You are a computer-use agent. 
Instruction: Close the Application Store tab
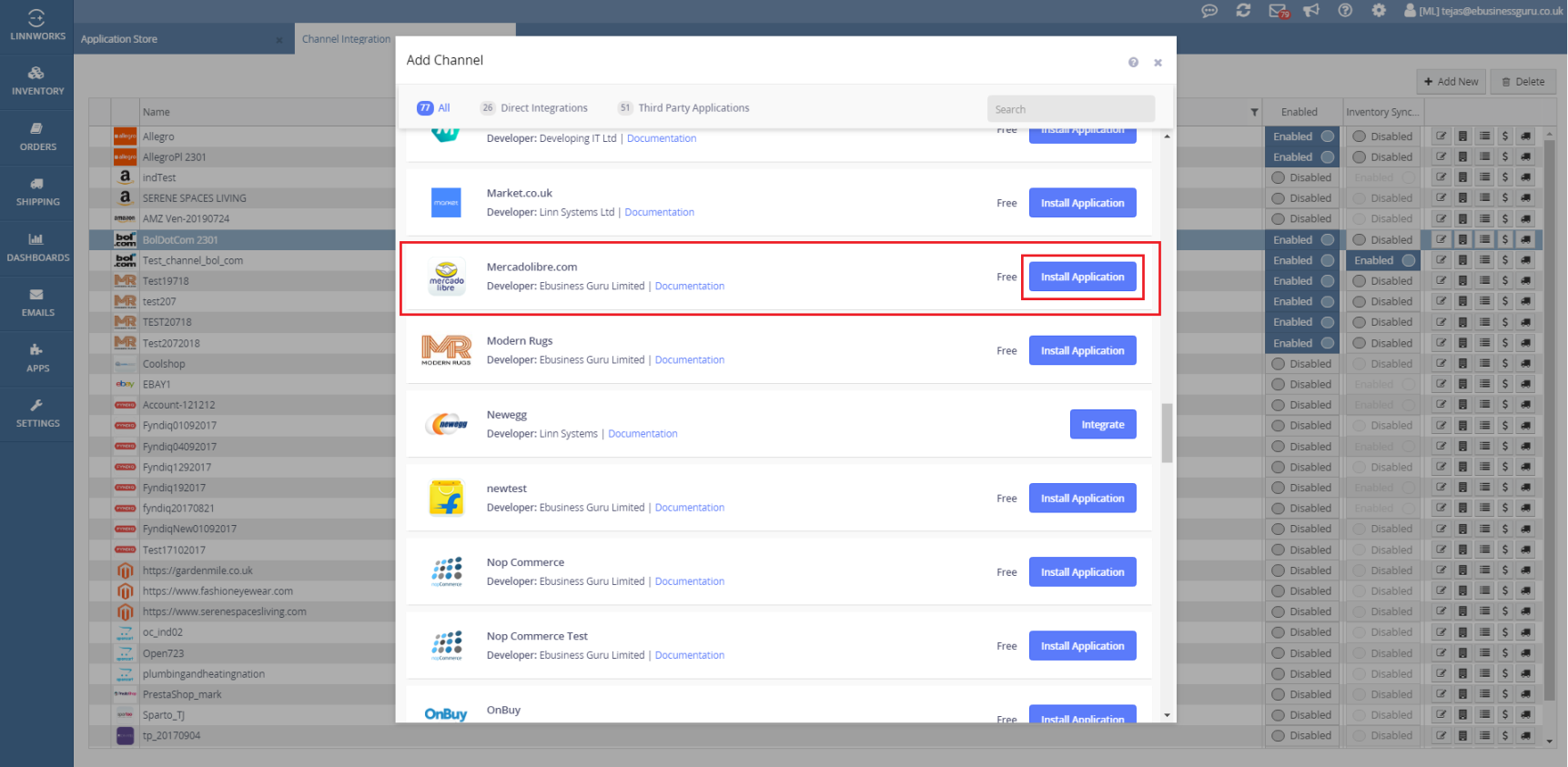click(x=278, y=39)
